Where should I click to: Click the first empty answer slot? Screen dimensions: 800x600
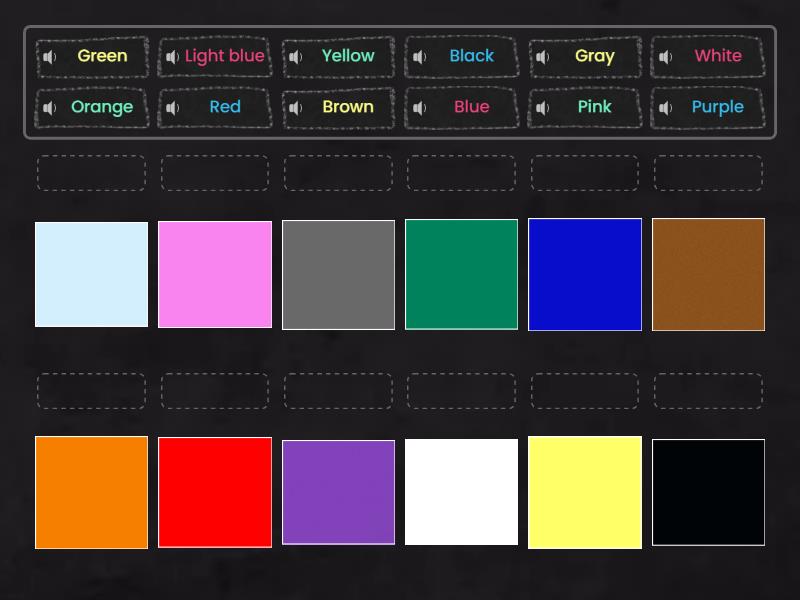pos(91,172)
